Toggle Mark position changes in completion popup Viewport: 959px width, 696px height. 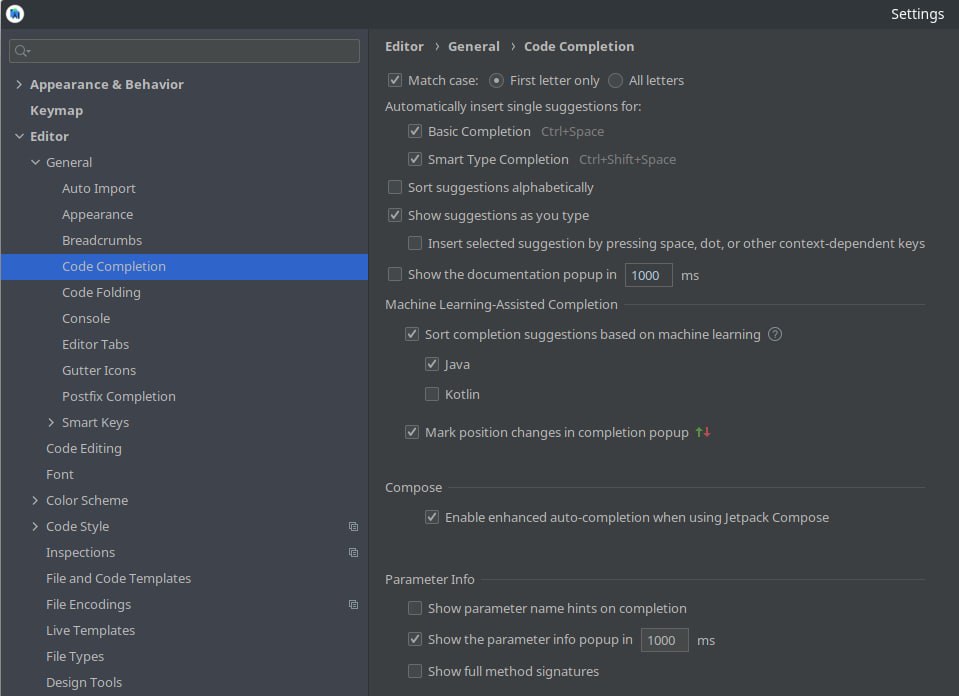tap(412, 432)
